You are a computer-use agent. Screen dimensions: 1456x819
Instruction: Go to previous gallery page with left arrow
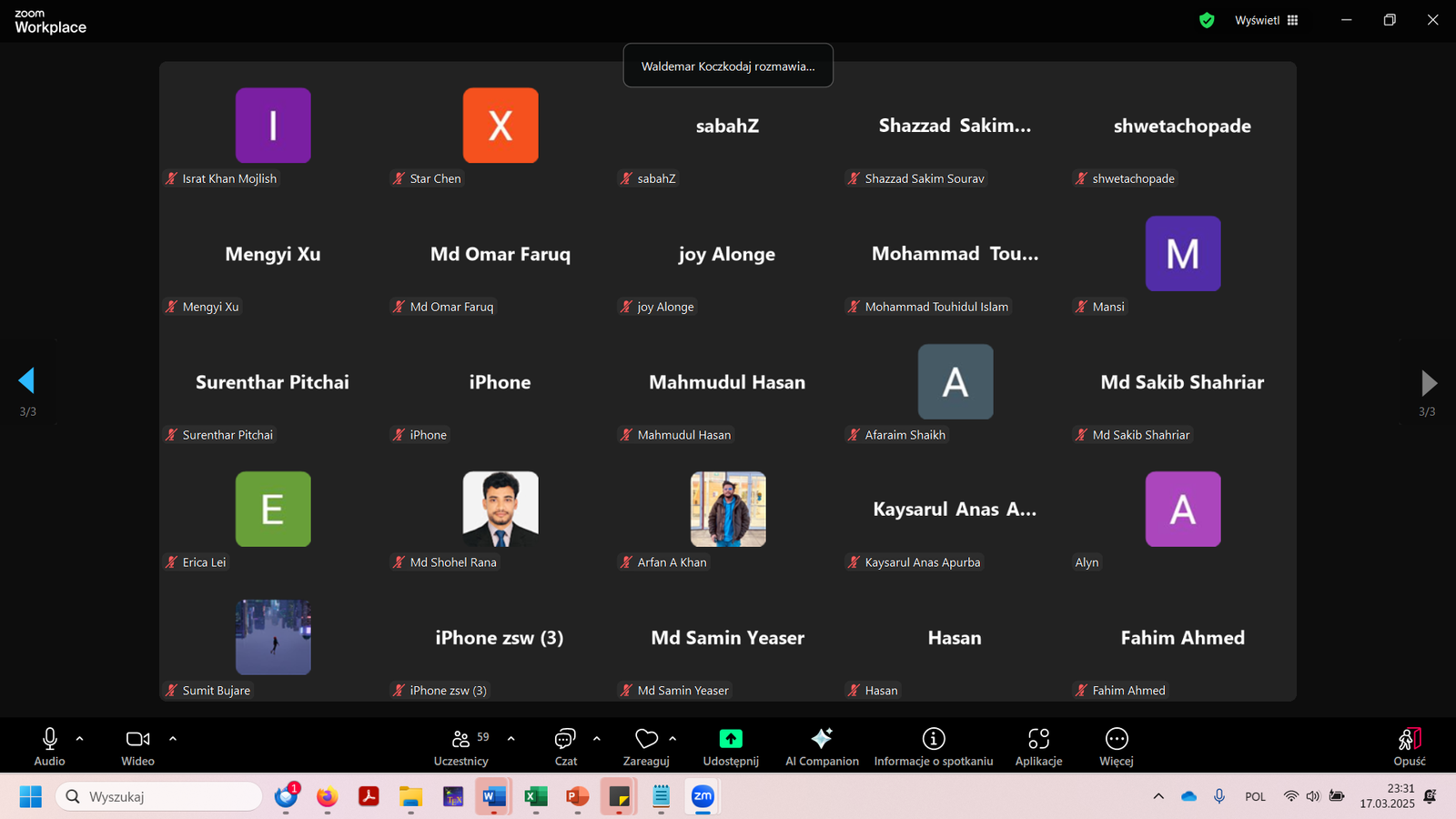26,380
